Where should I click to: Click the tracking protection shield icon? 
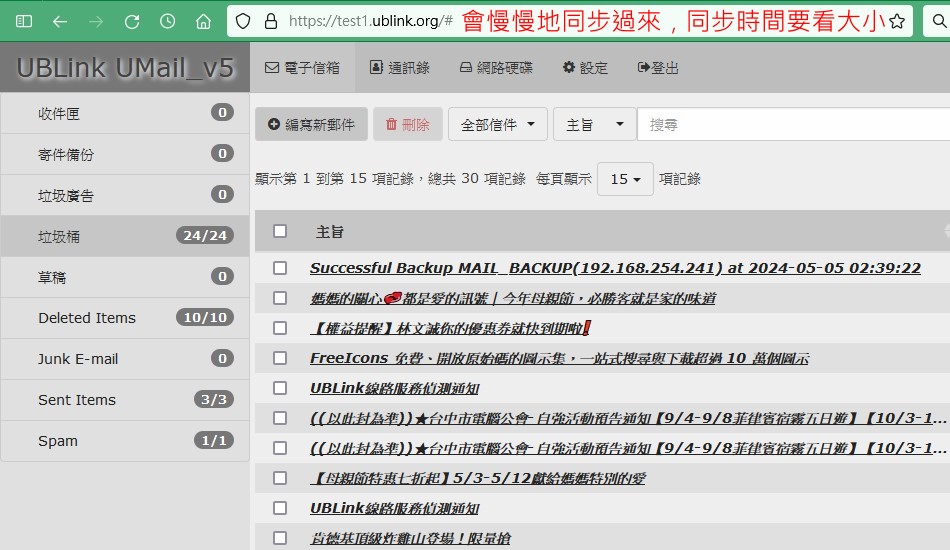(243, 21)
